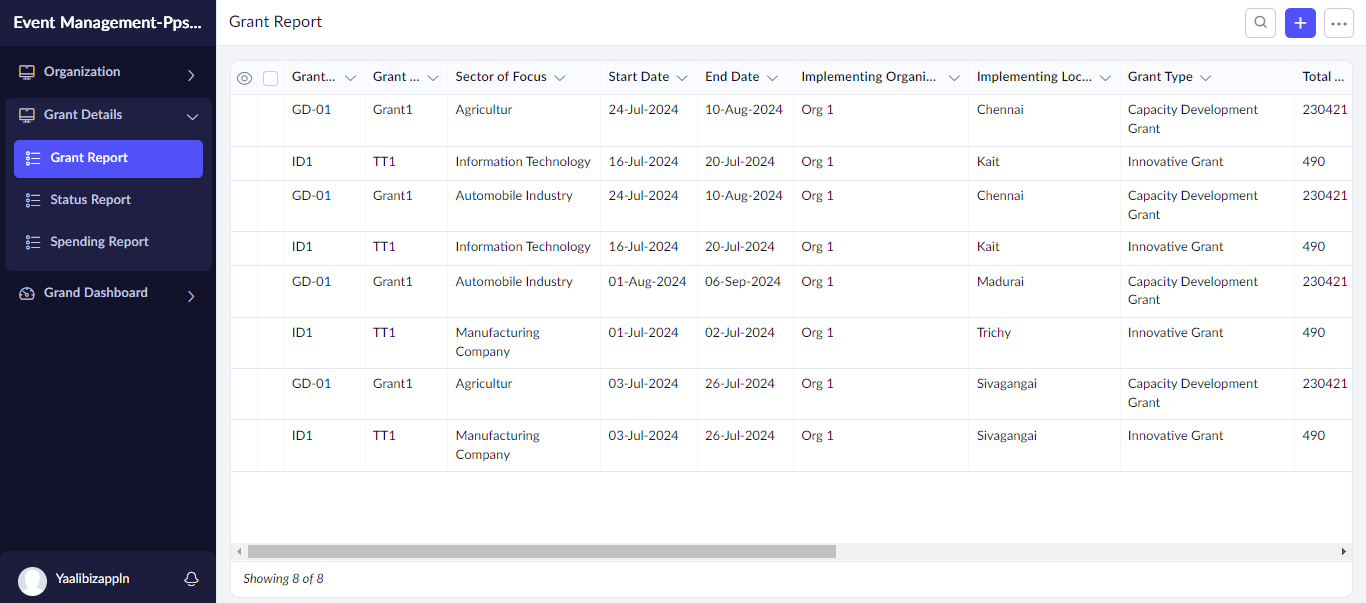Click the first row's Org 1 link
The image size is (1366, 603).
coord(817,110)
